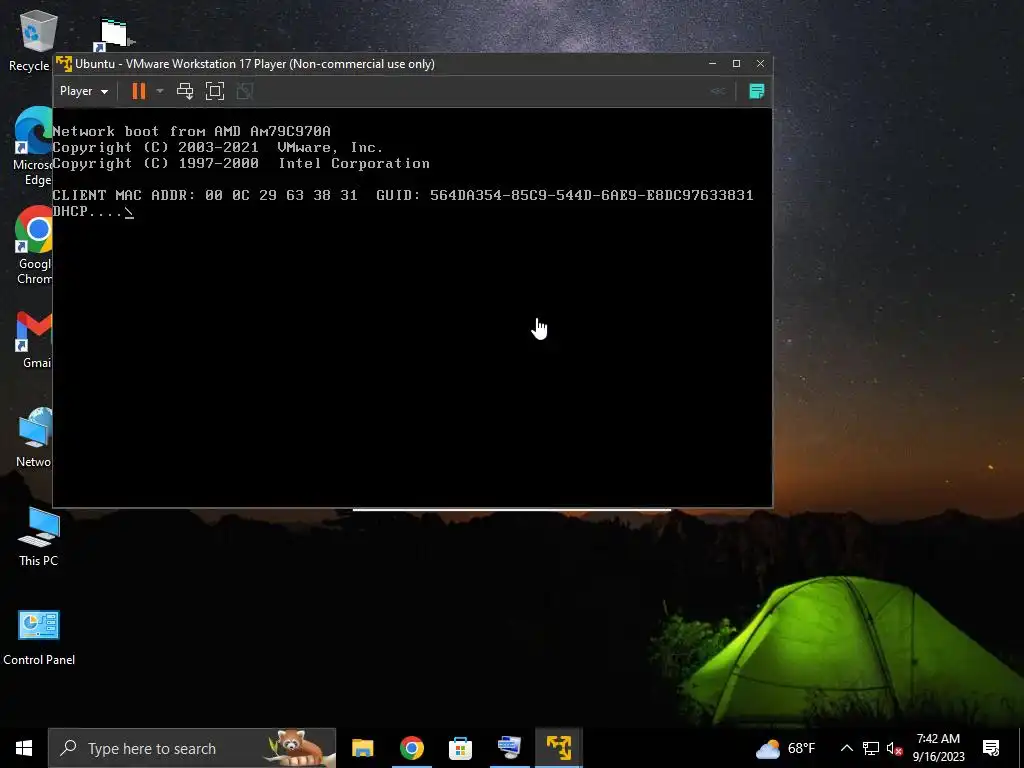
Task: Open the Player menu in VMware
Action: click(x=84, y=91)
